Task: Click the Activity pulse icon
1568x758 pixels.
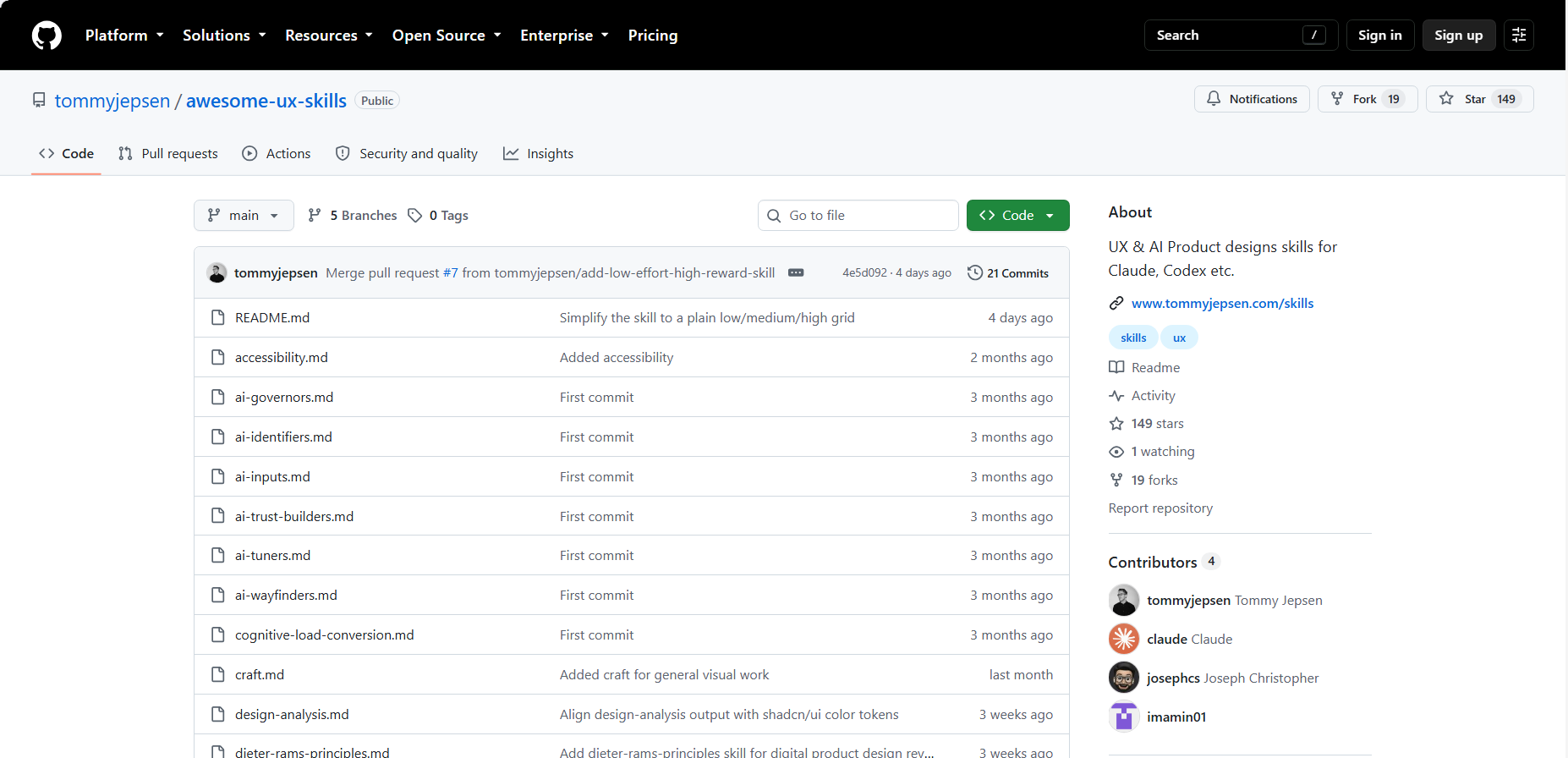Action: click(1116, 396)
